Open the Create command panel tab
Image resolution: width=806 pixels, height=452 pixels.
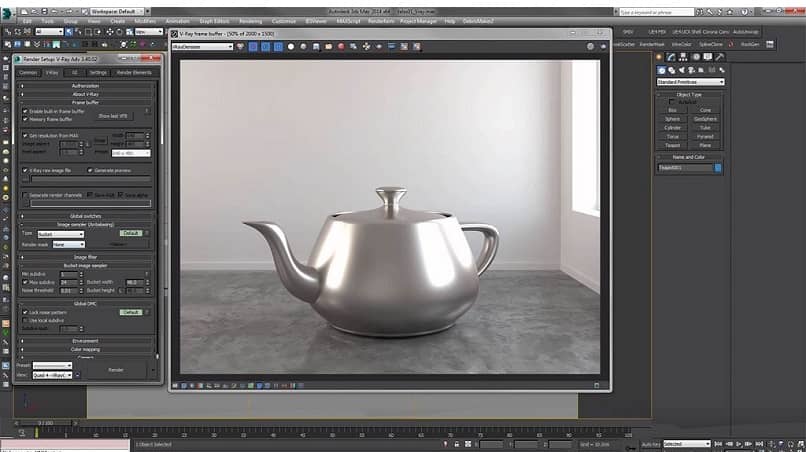[659, 57]
